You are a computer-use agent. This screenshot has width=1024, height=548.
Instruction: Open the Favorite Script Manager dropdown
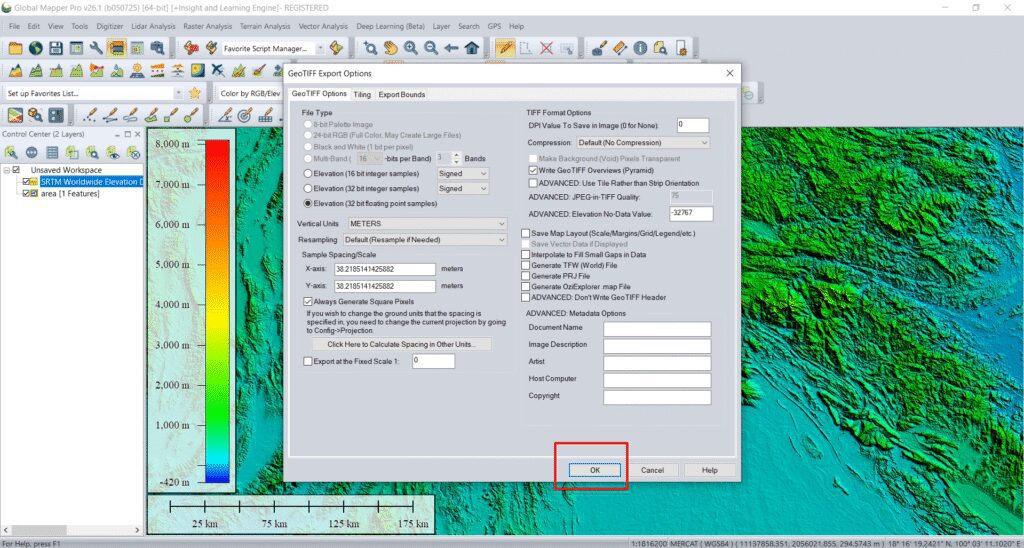click(320, 48)
